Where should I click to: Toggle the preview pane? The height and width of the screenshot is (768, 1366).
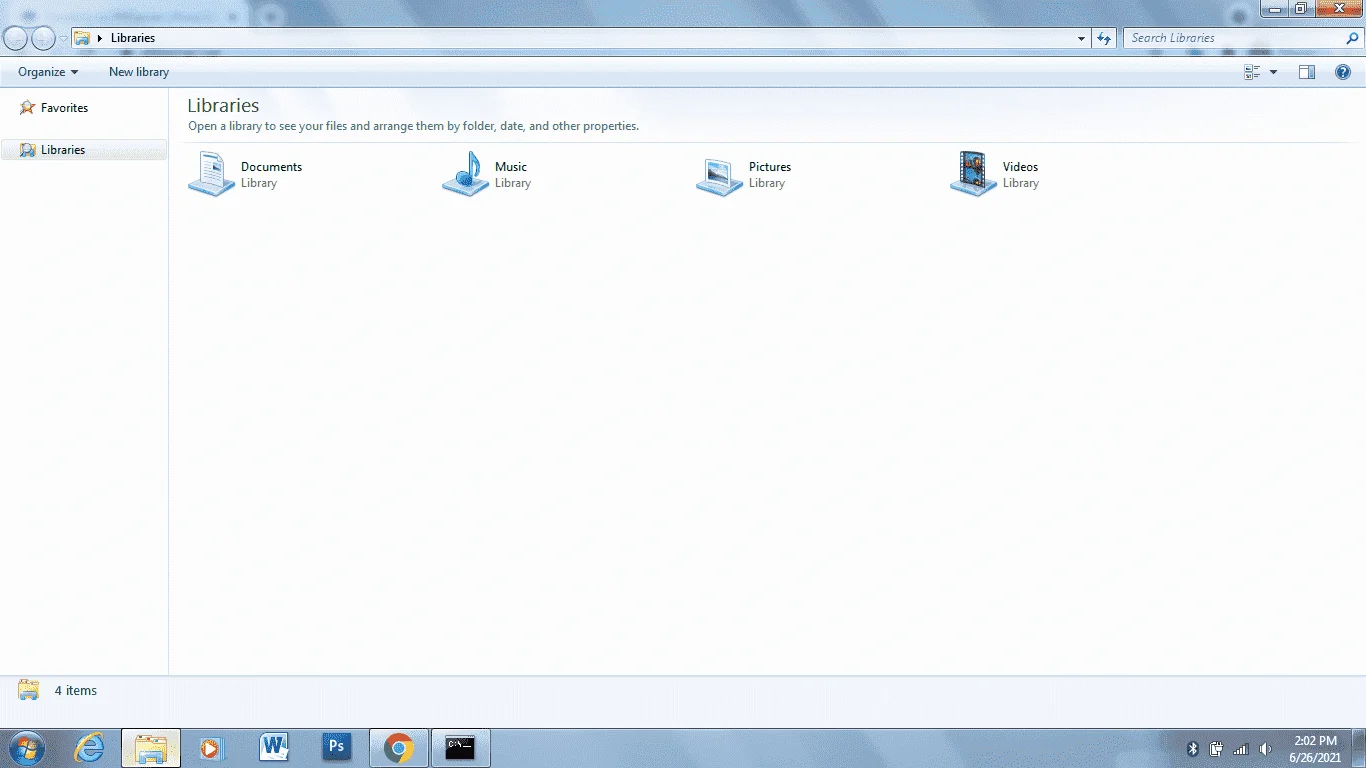click(1307, 72)
